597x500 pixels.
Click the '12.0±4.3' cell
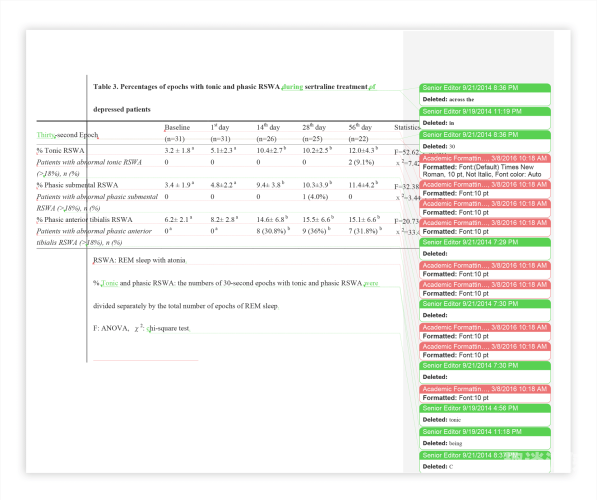tap(363, 150)
